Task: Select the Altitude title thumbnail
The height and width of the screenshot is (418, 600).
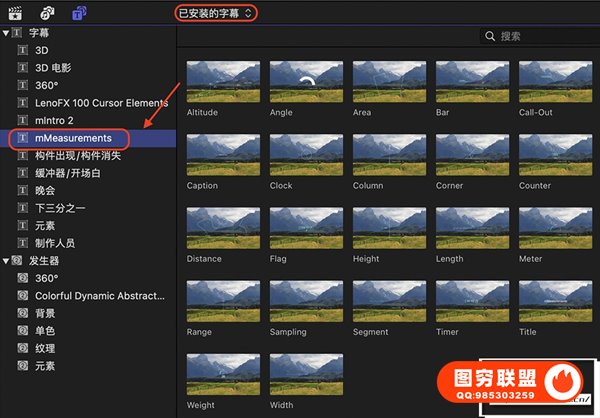Action: [222, 82]
